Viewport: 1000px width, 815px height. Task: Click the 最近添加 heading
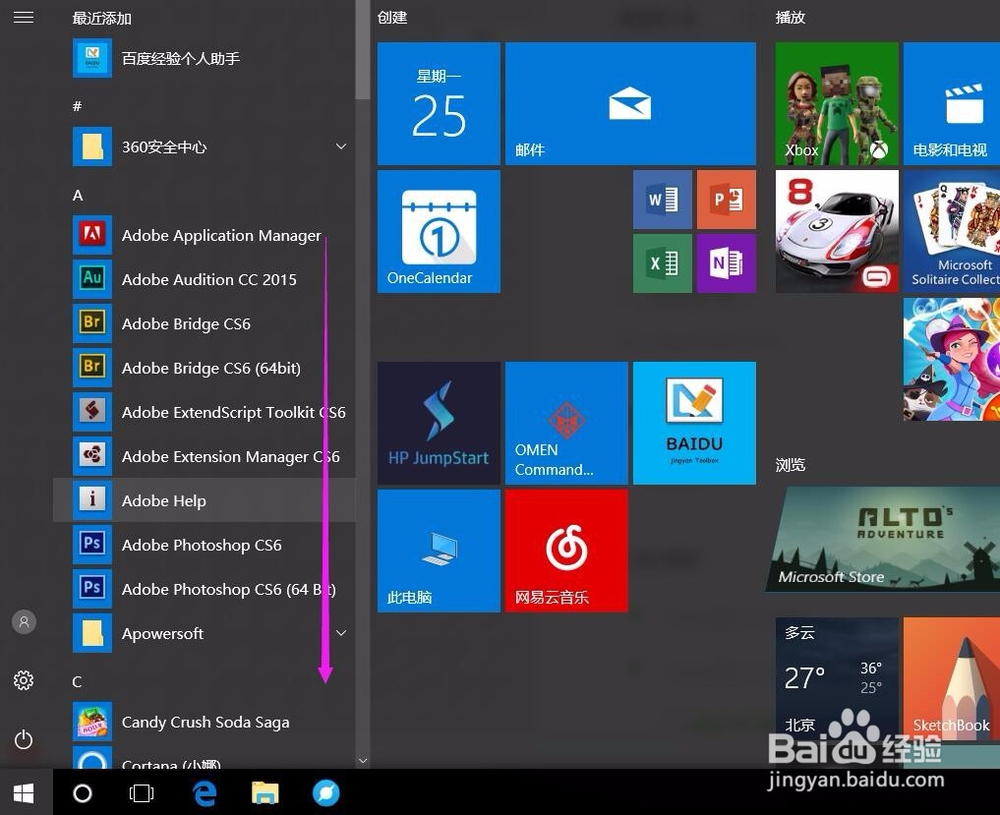(102, 18)
